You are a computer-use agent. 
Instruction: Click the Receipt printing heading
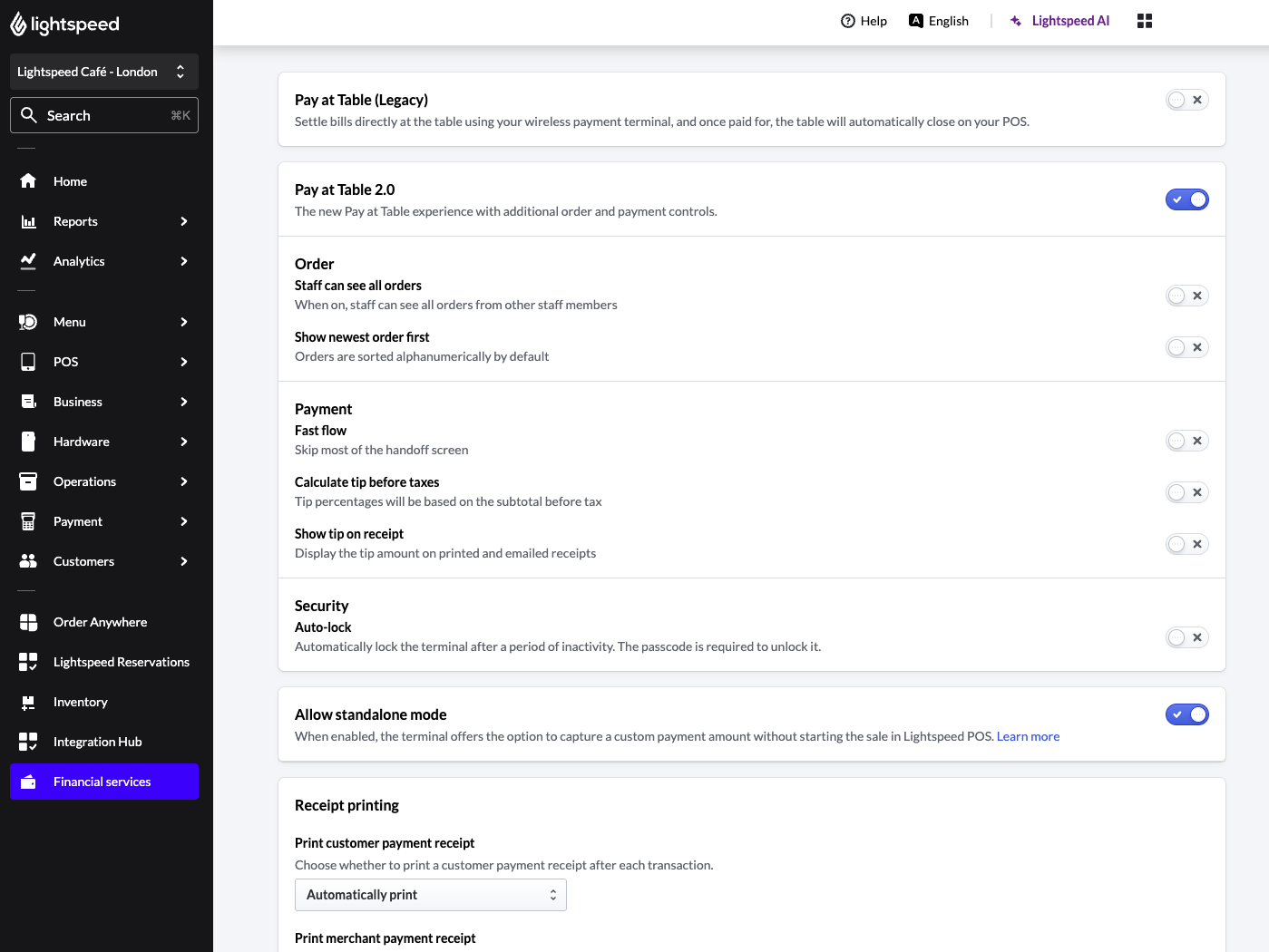click(347, 805)
